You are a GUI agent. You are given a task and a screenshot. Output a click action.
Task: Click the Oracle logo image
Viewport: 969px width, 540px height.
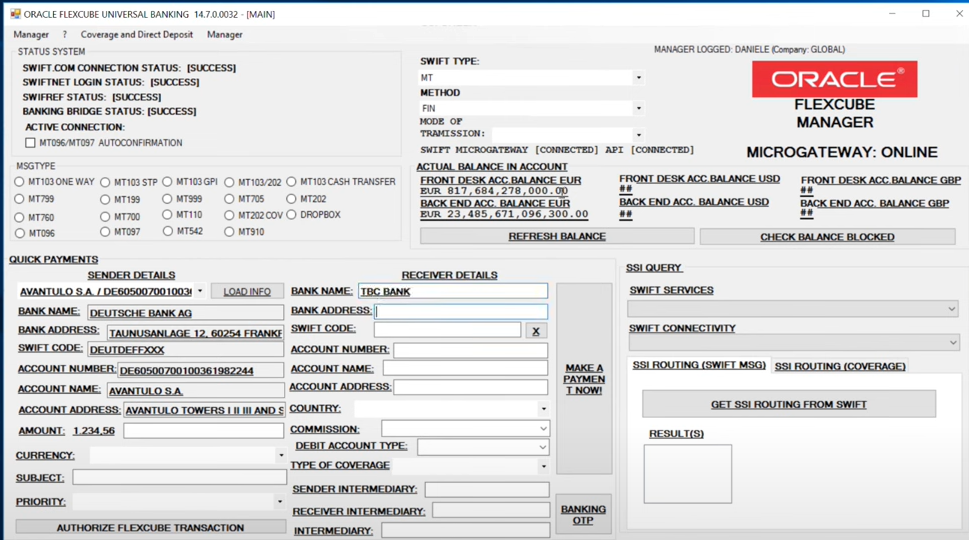(834, 80)
